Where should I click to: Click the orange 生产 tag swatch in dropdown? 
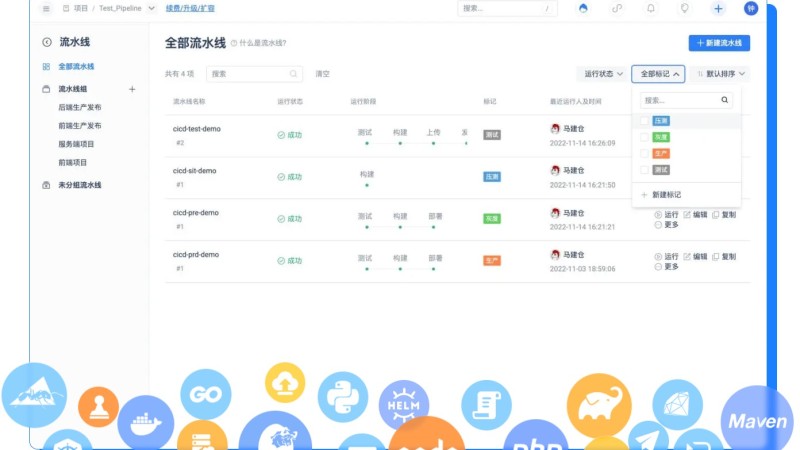pyautogui.click(x=661, y=154)
